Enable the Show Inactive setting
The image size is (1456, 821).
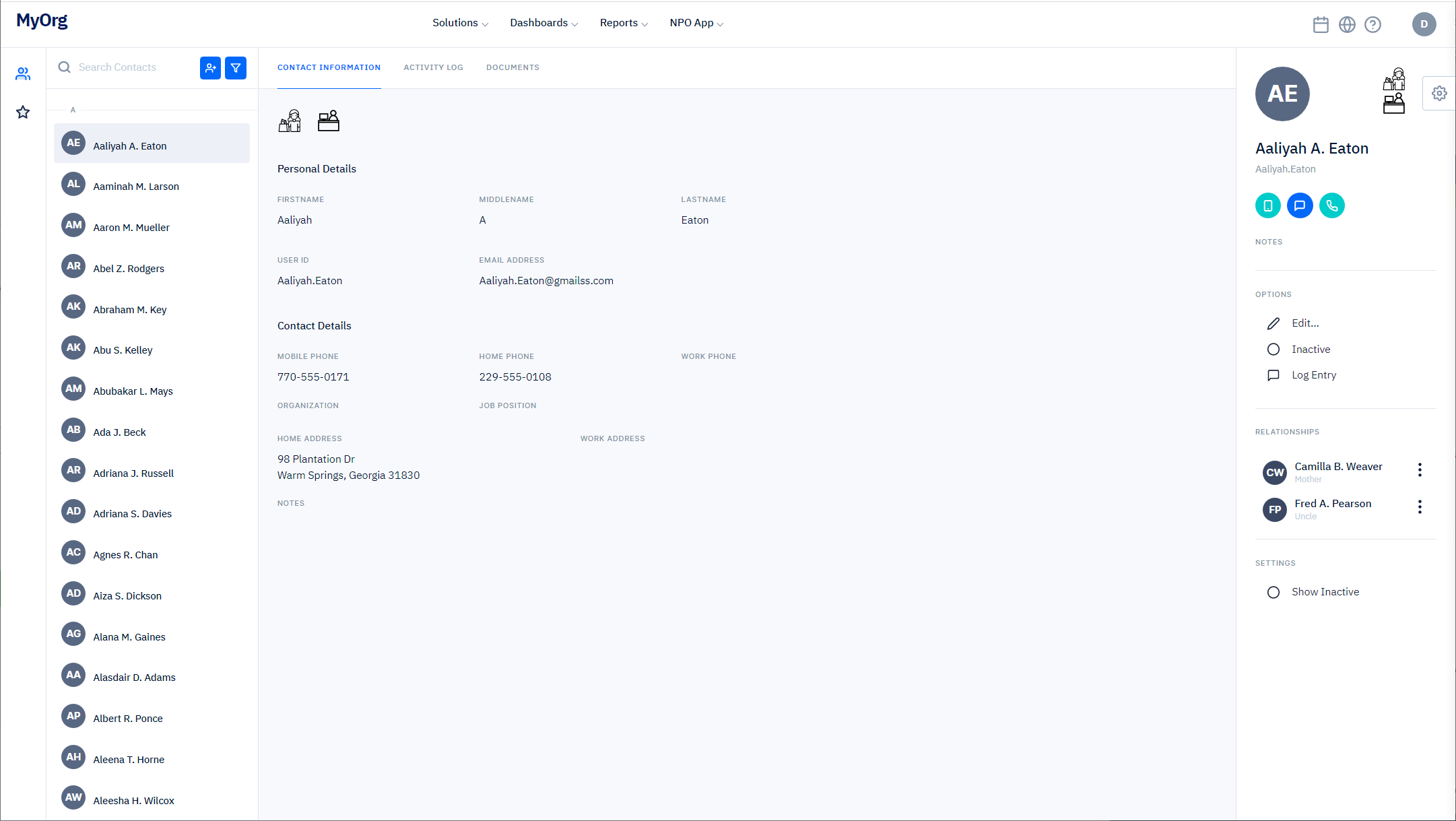pyautogui.click(x=1273, y=592)
